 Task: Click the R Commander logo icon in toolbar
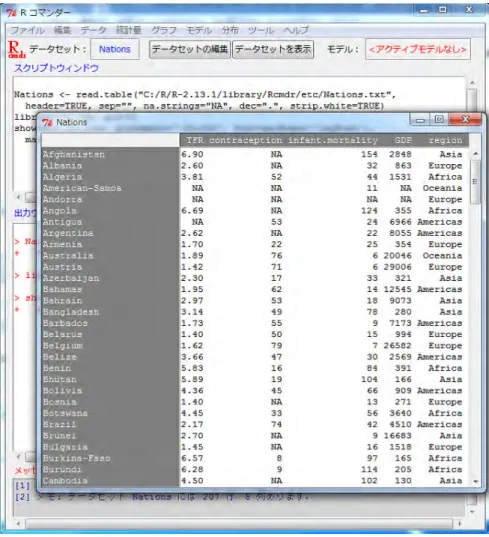click(x=17, y=50)
